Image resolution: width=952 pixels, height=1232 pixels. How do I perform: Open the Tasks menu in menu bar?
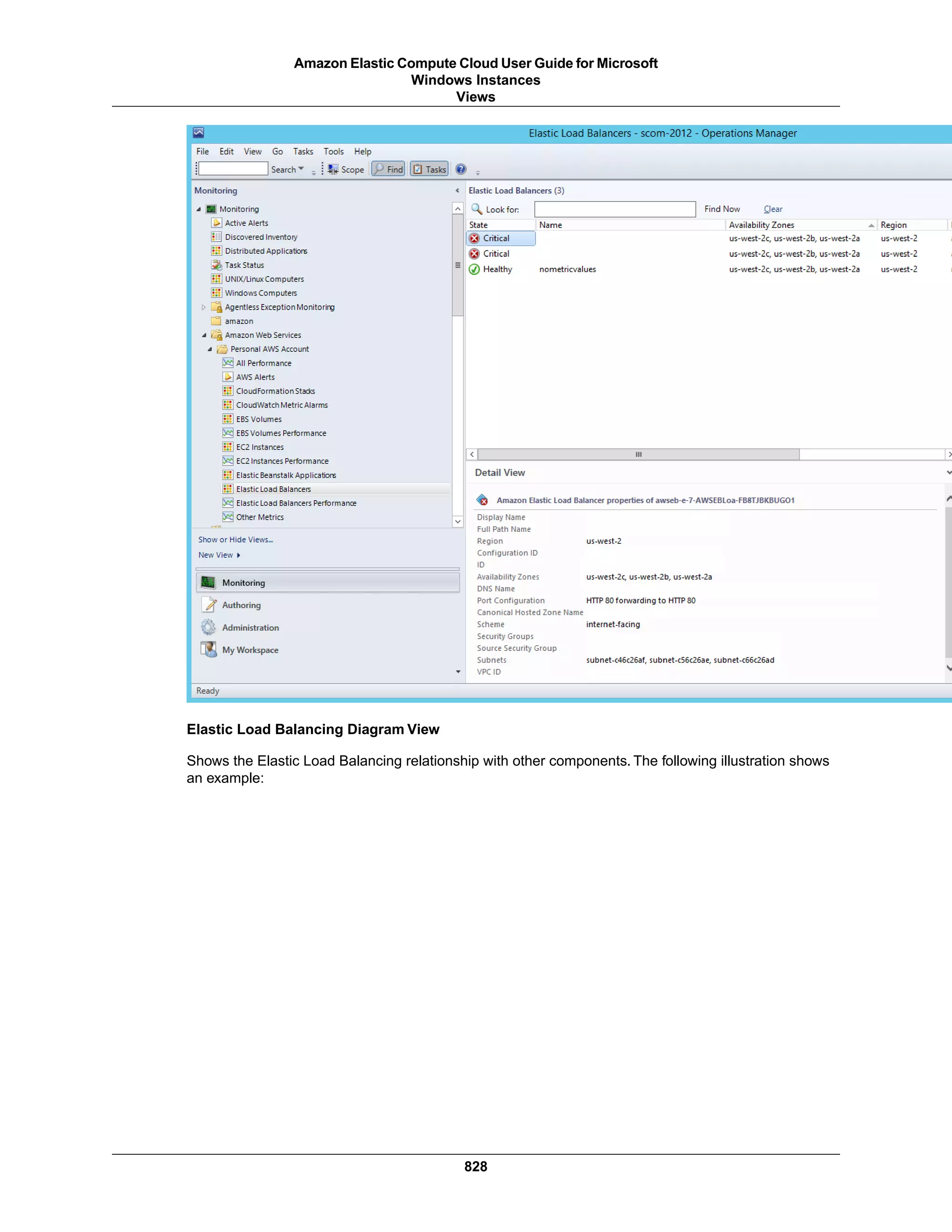(x=303, y=151)
